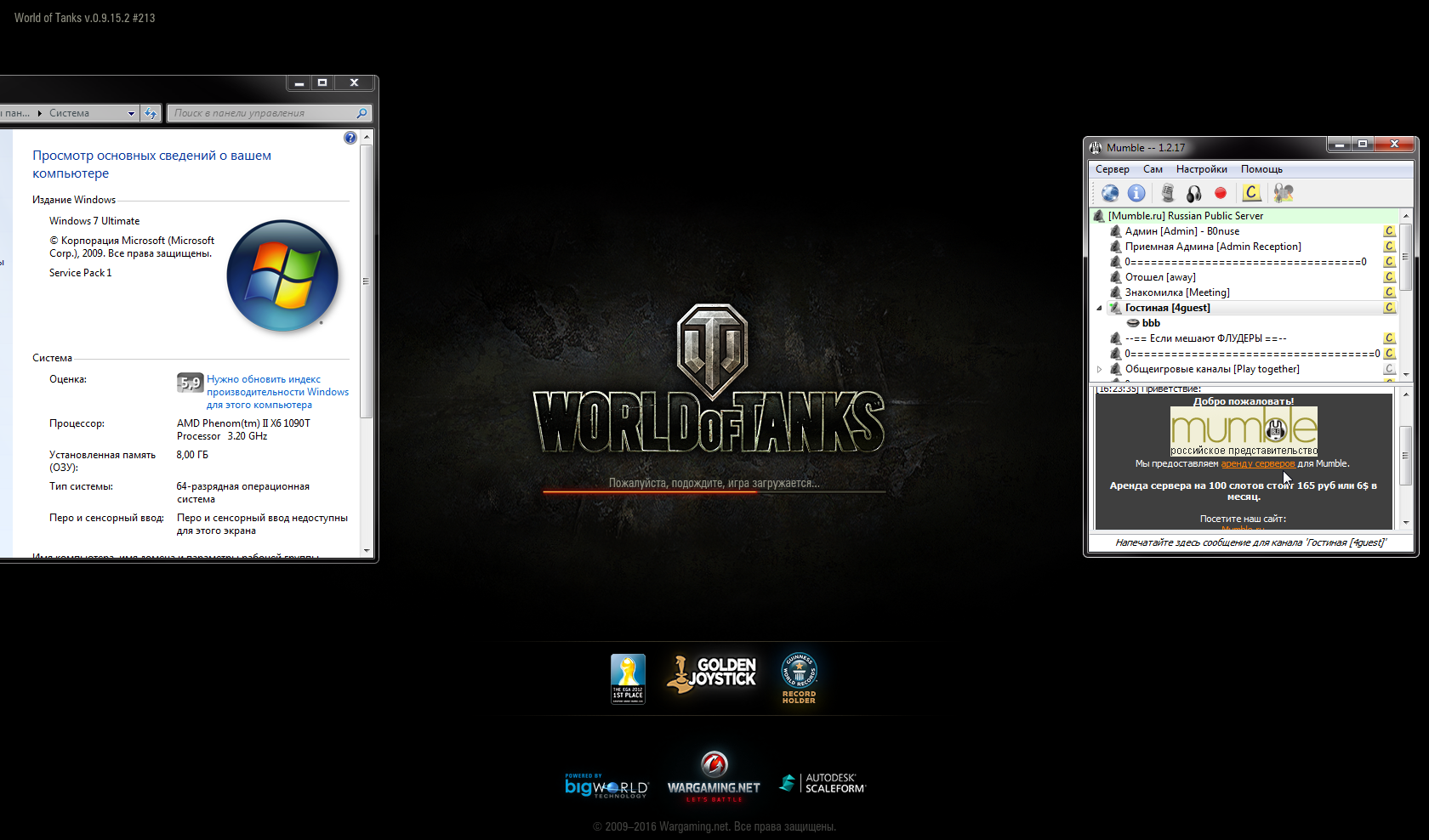1429x840 pixels.
Task: Expand Общеигровые каналы [Play together] channel
Action: pyautogui.click(x=1099, y=369)
